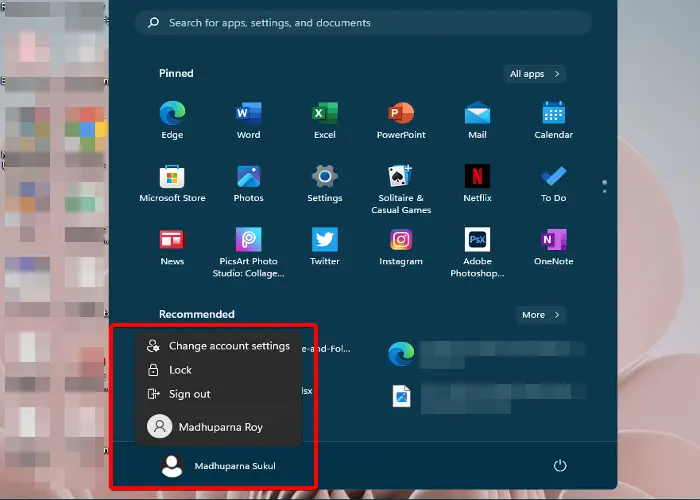Choose Sign out in account menu
Viewport: 700px width, 500px height.
219,394
